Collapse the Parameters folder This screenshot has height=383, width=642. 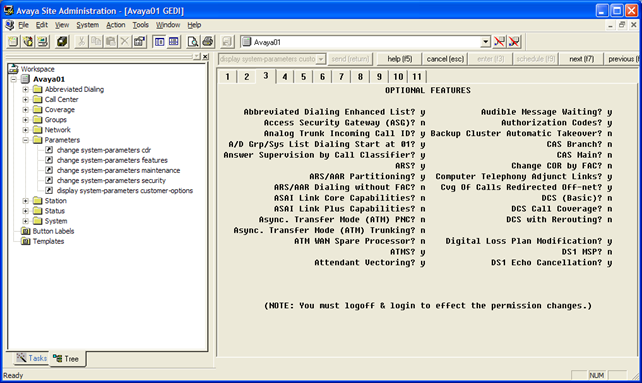coord(25,140)
